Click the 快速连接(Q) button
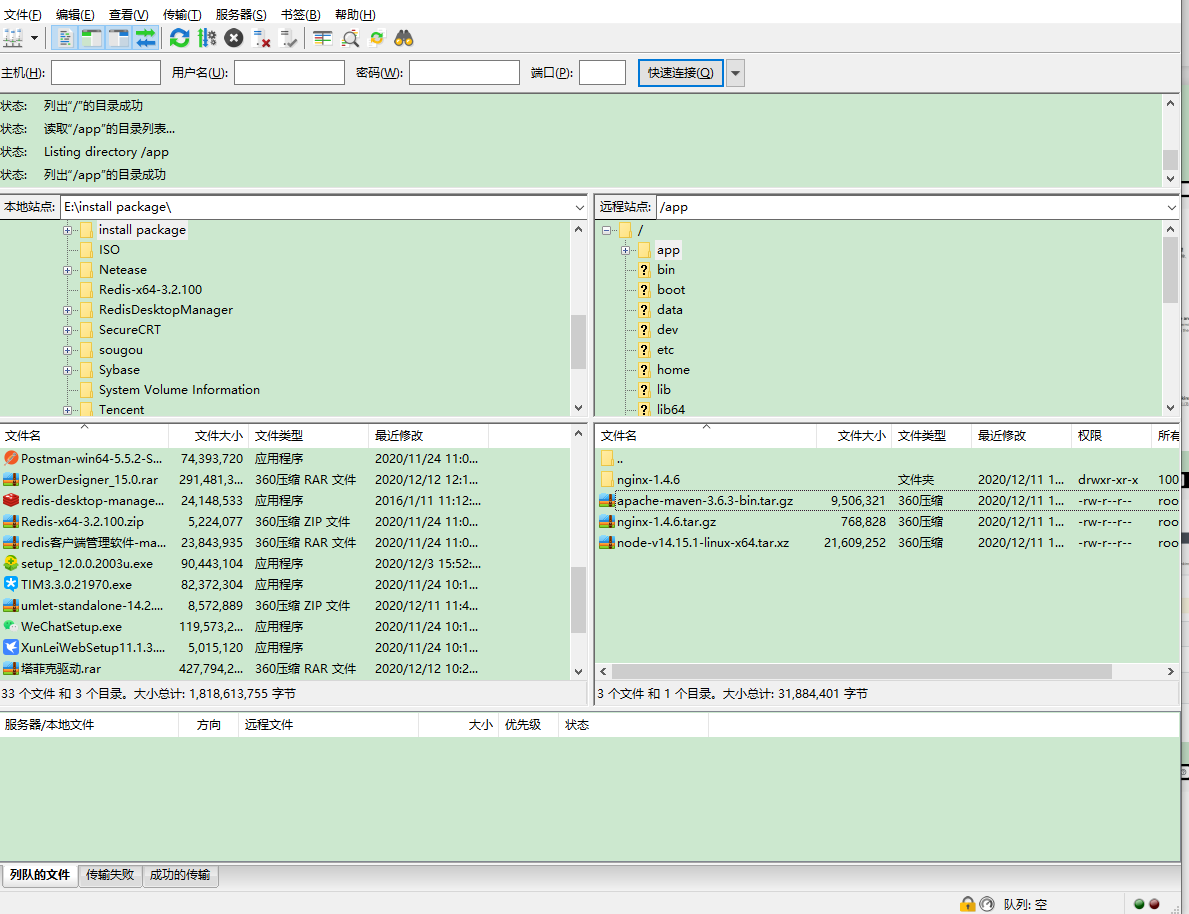This screenshot has height=914, width=1189. tap(680, 73)
